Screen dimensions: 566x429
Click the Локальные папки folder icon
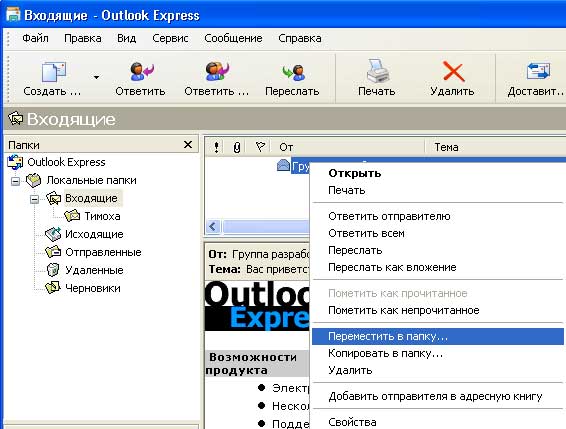click(34, 180)
